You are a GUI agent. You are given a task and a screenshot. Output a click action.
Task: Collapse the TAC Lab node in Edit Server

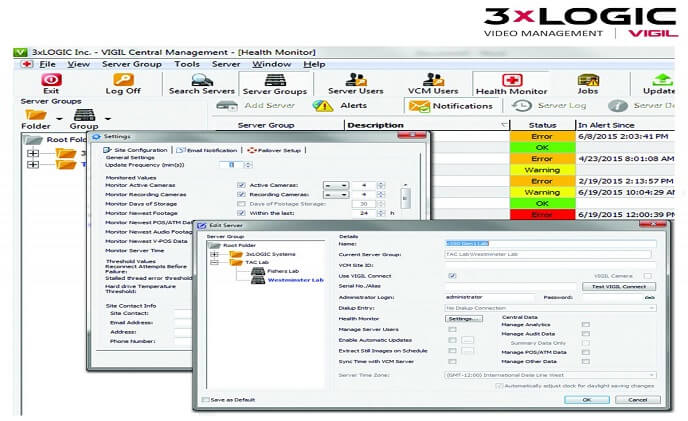(214, 263)
